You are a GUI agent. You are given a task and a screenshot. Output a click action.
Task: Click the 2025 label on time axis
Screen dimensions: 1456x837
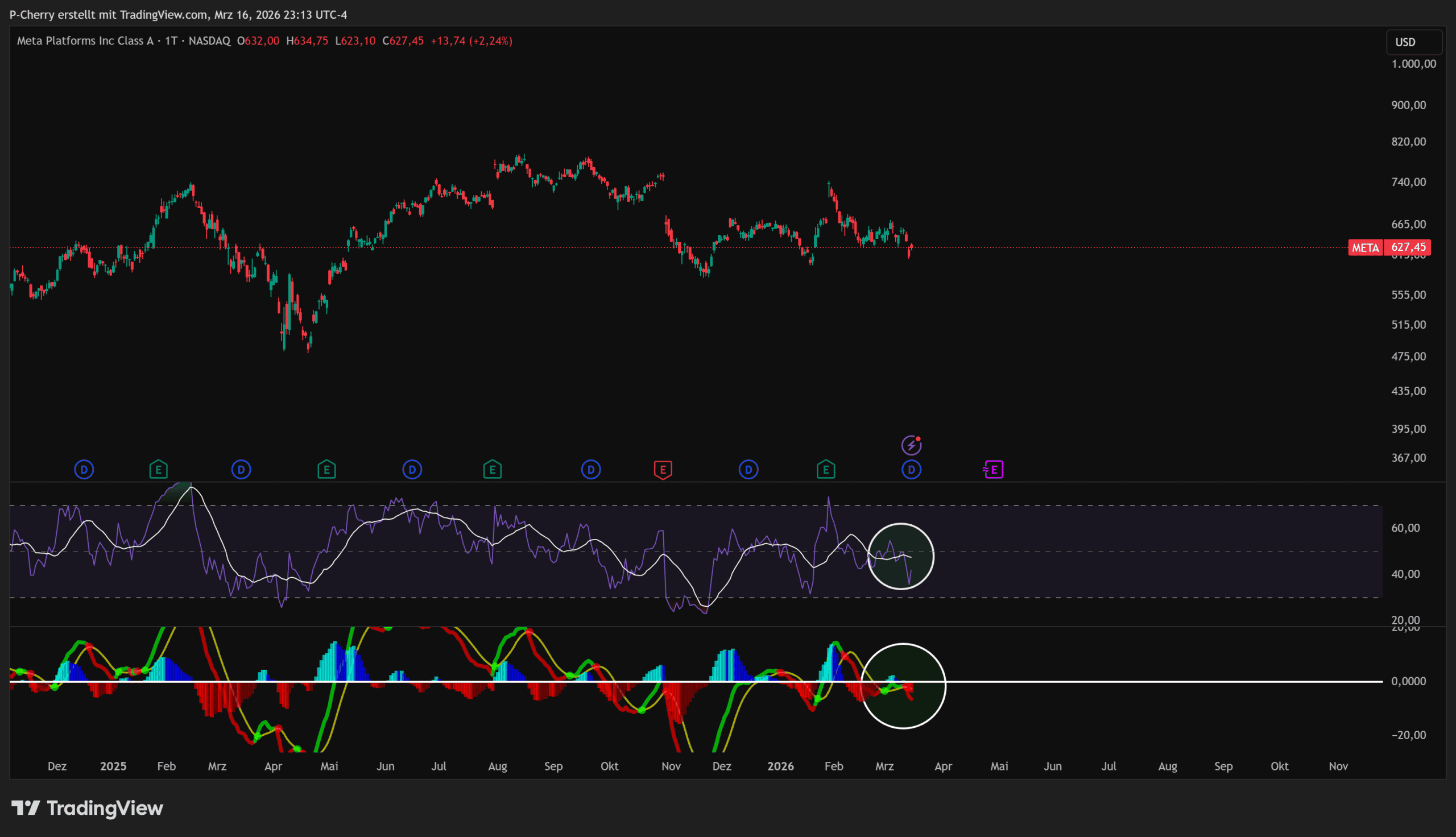coord(113,766)
